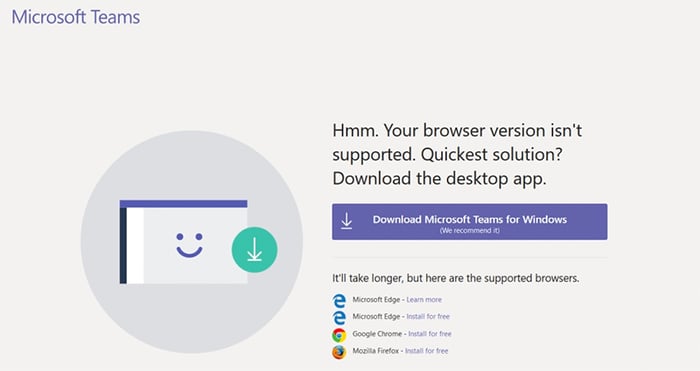Click the "(We recommend it)" caption in the button

tap(470, 231)
